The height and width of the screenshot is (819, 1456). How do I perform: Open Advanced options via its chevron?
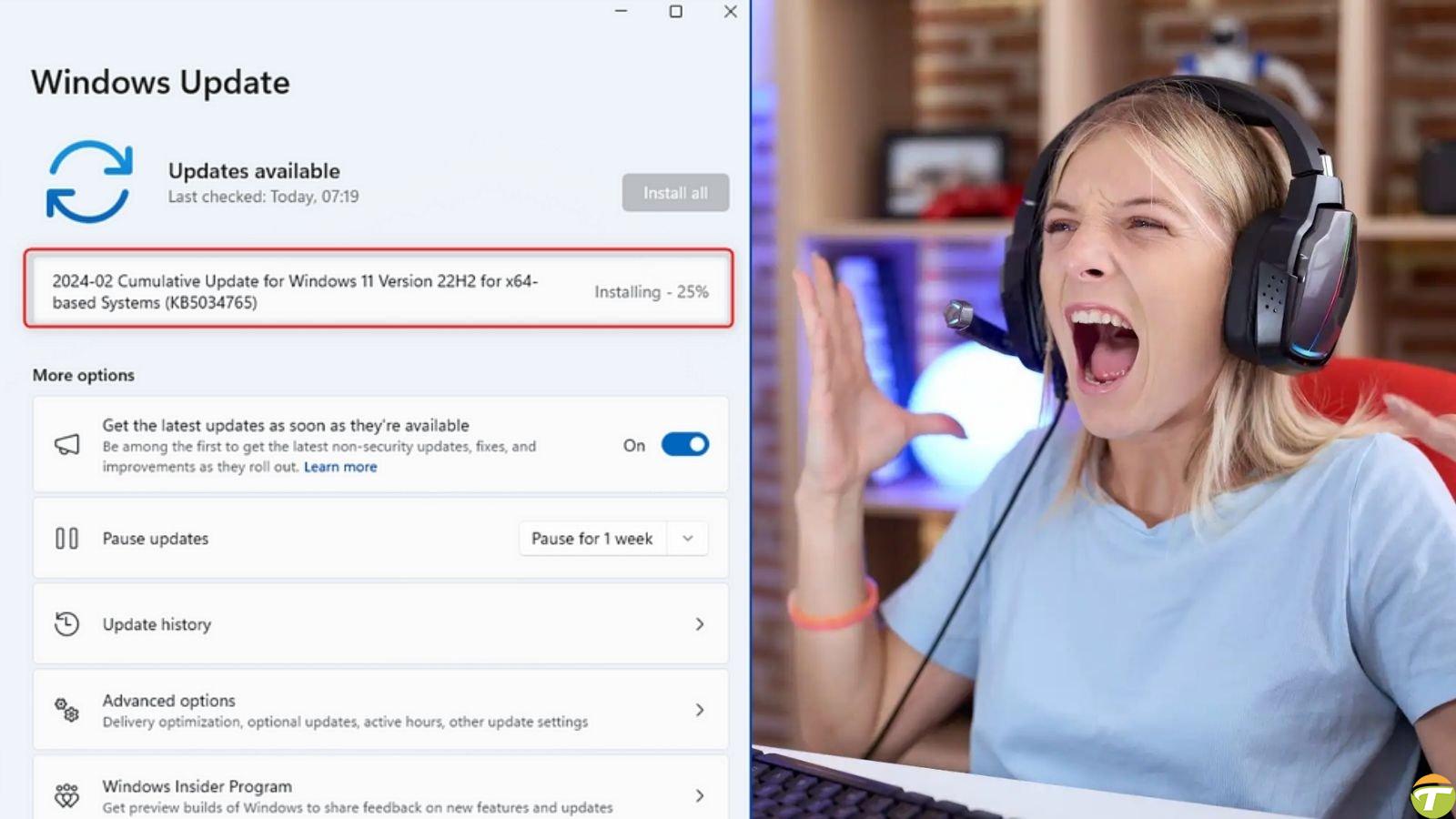700,710
